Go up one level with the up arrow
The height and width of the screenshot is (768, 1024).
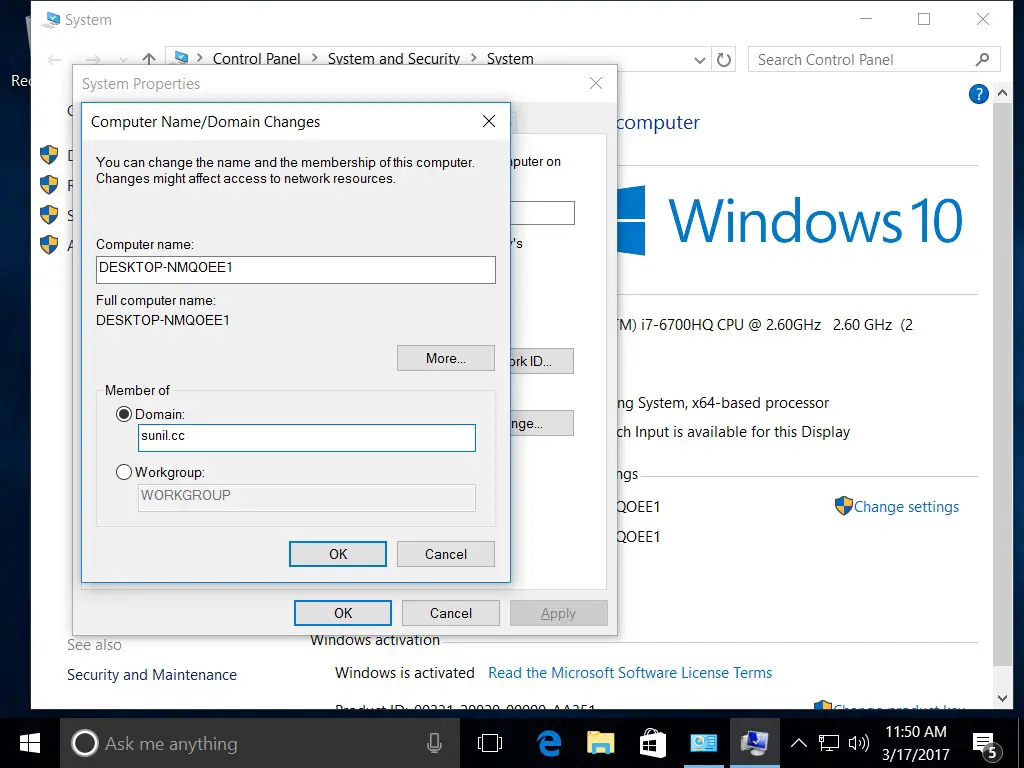(149, 59)
